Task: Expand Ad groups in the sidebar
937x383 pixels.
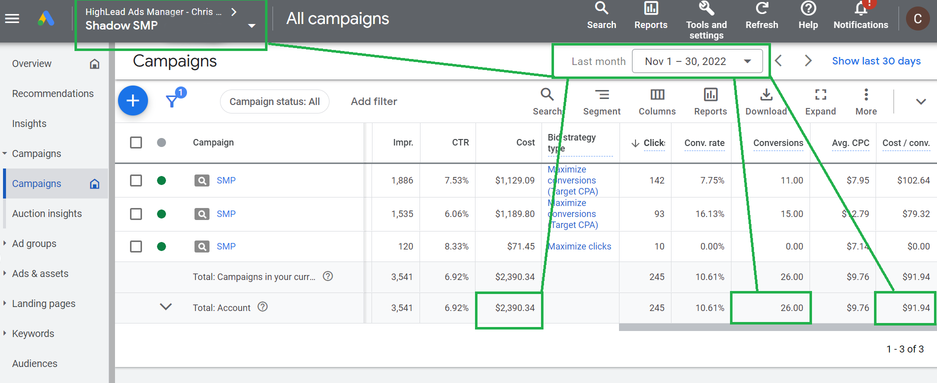Action: pyautogui.click(x=34, y=243)
